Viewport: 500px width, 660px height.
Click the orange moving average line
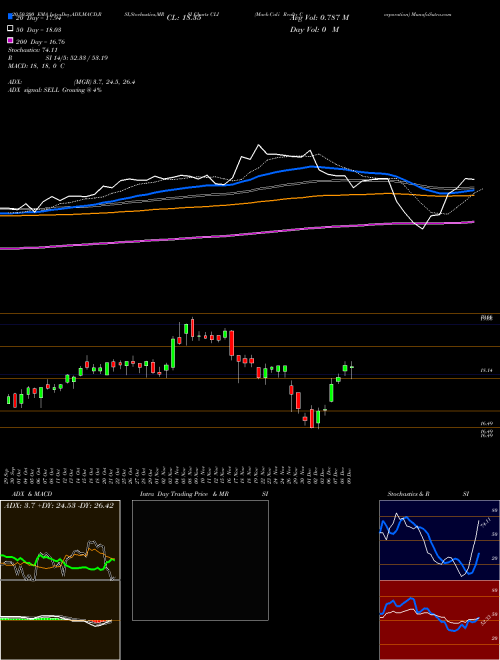[x=236, y=204]
